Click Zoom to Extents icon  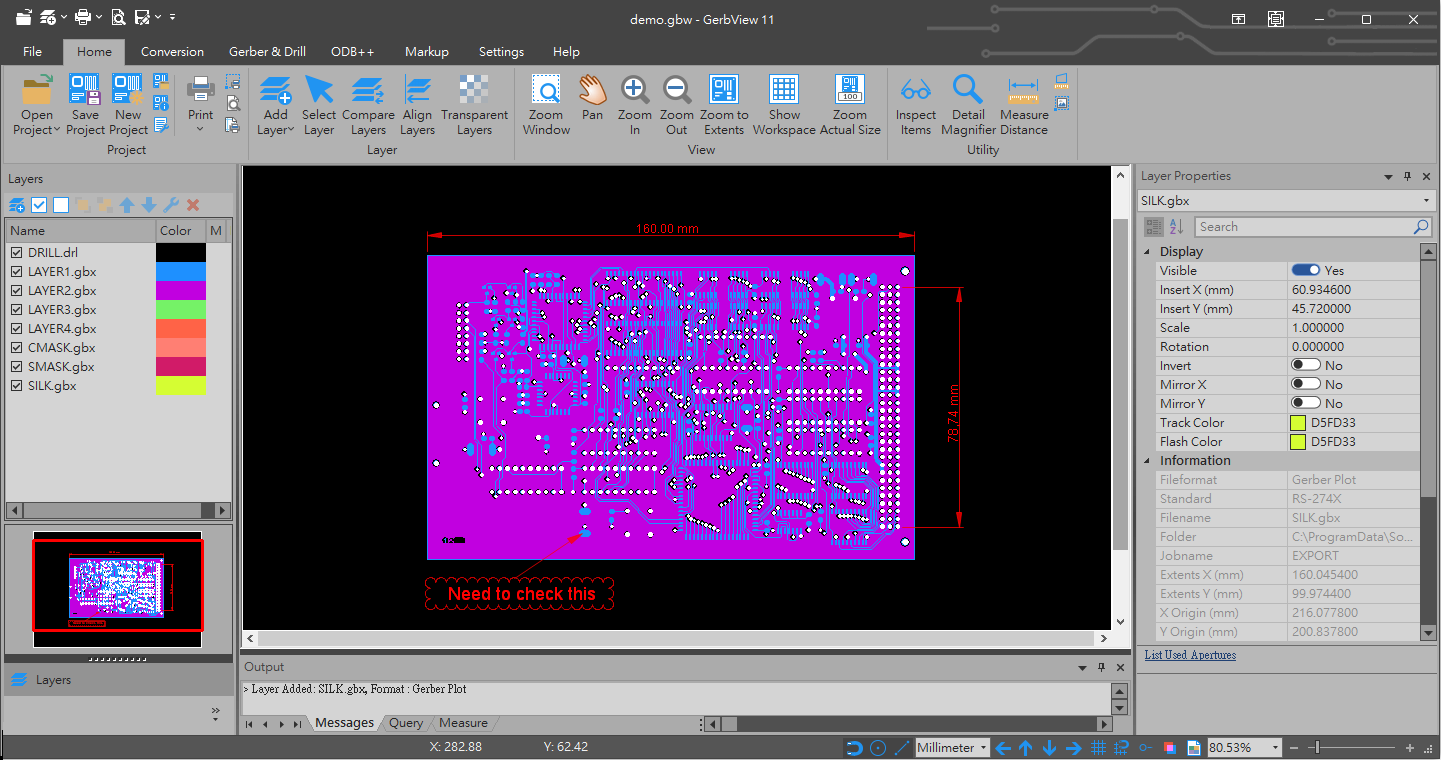pos(724,105)
